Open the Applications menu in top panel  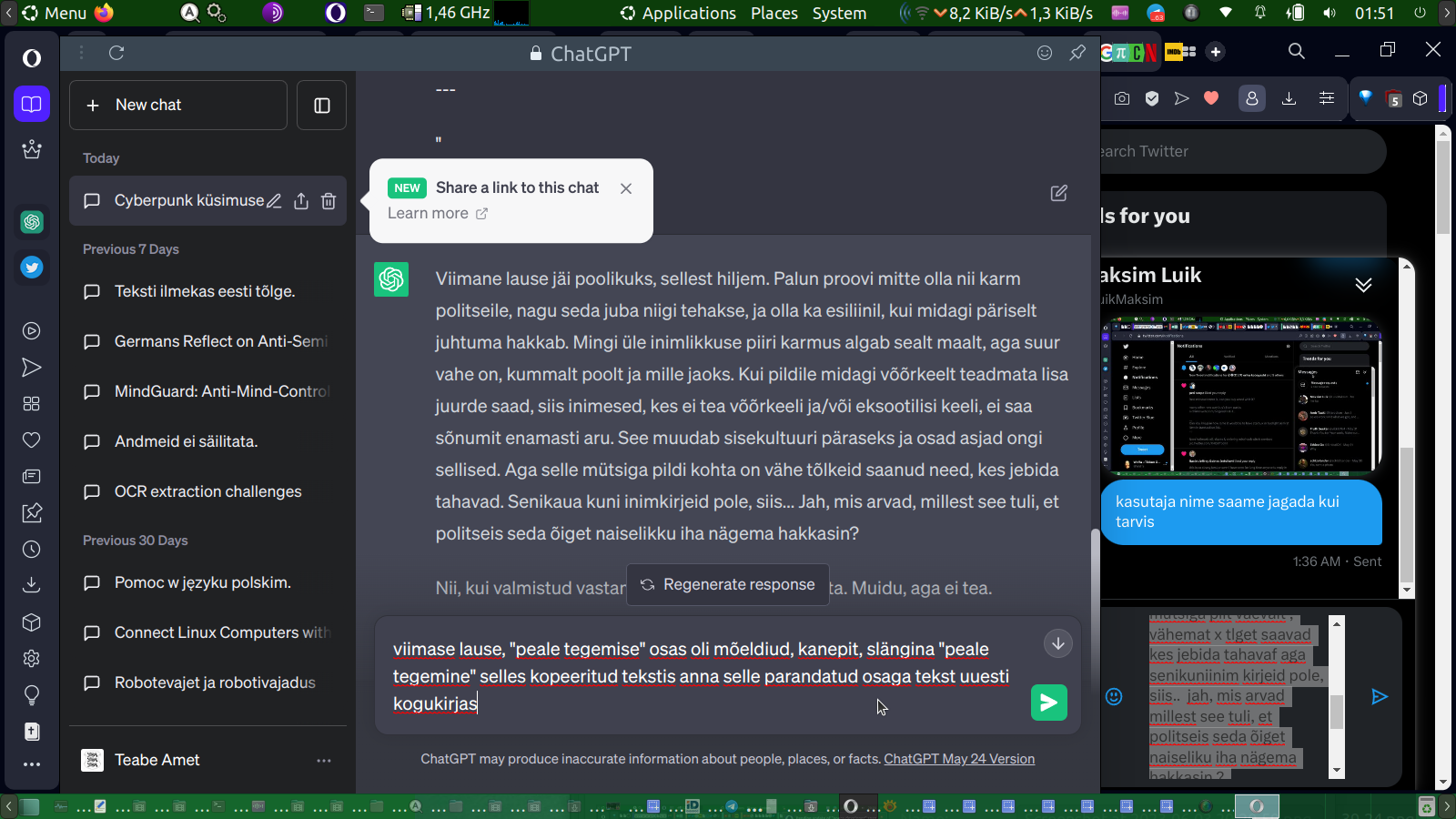point(679,13)
